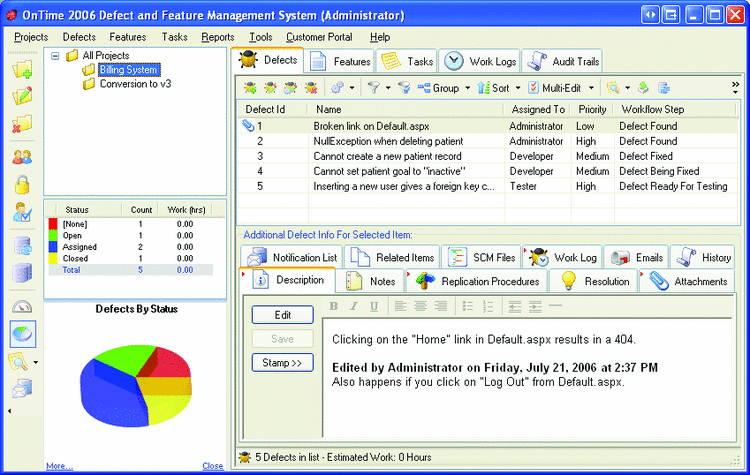Open the sidebar search icon dropdown arrow
The width and height of the screenshot is (750, 475).
[35, 363]
